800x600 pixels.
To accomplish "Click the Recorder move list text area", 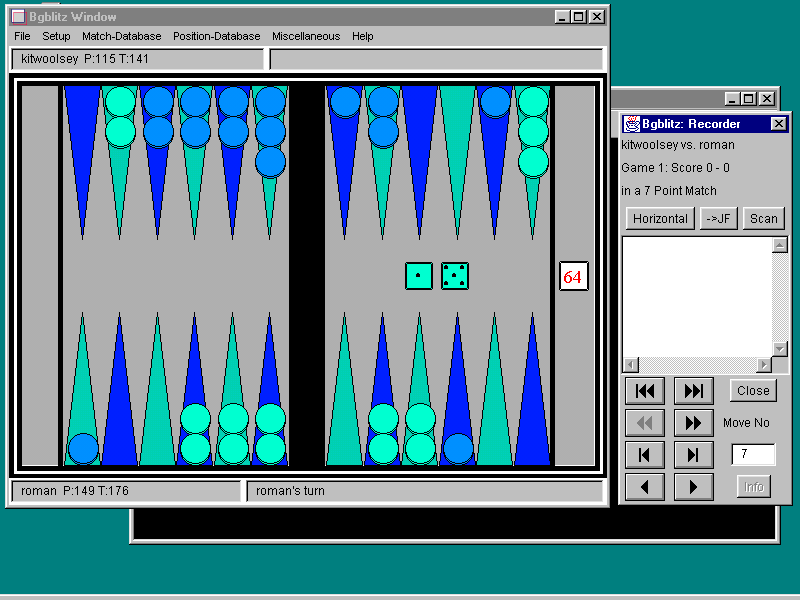I will pos(697,297).
